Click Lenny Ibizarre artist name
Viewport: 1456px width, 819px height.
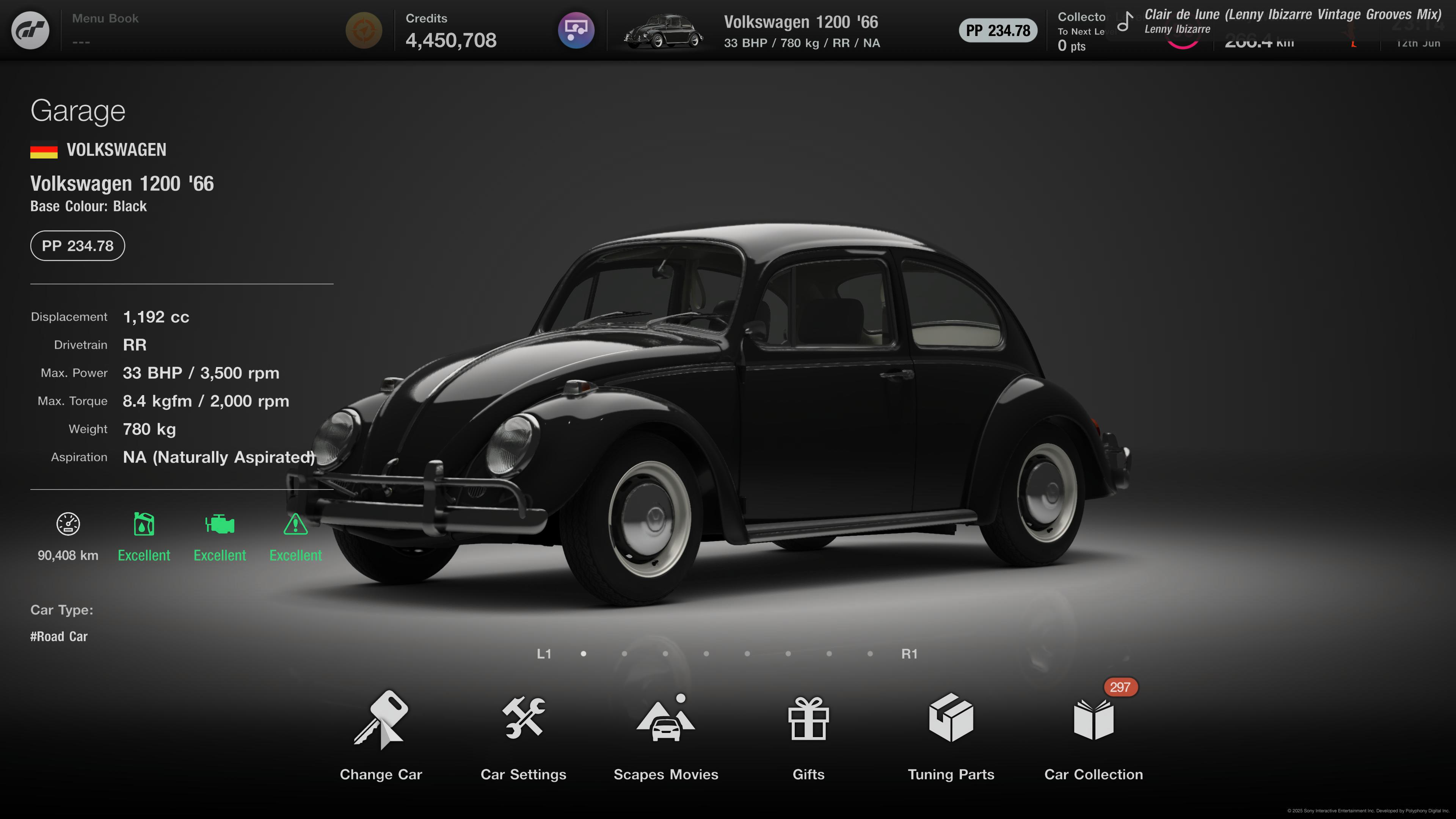1177,30
